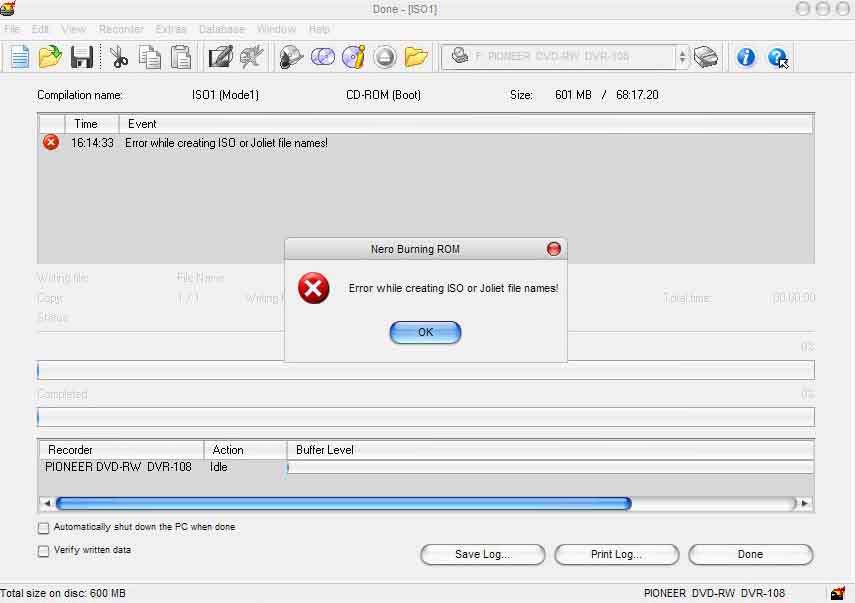Click the Save floppy disk icon

(82, 57)
